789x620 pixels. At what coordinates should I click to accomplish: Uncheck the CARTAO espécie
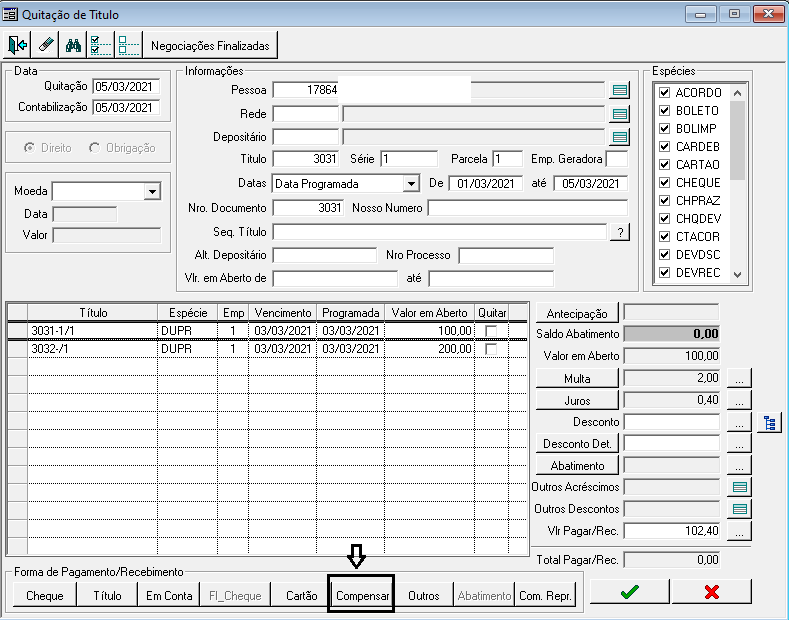click(664, 165)
